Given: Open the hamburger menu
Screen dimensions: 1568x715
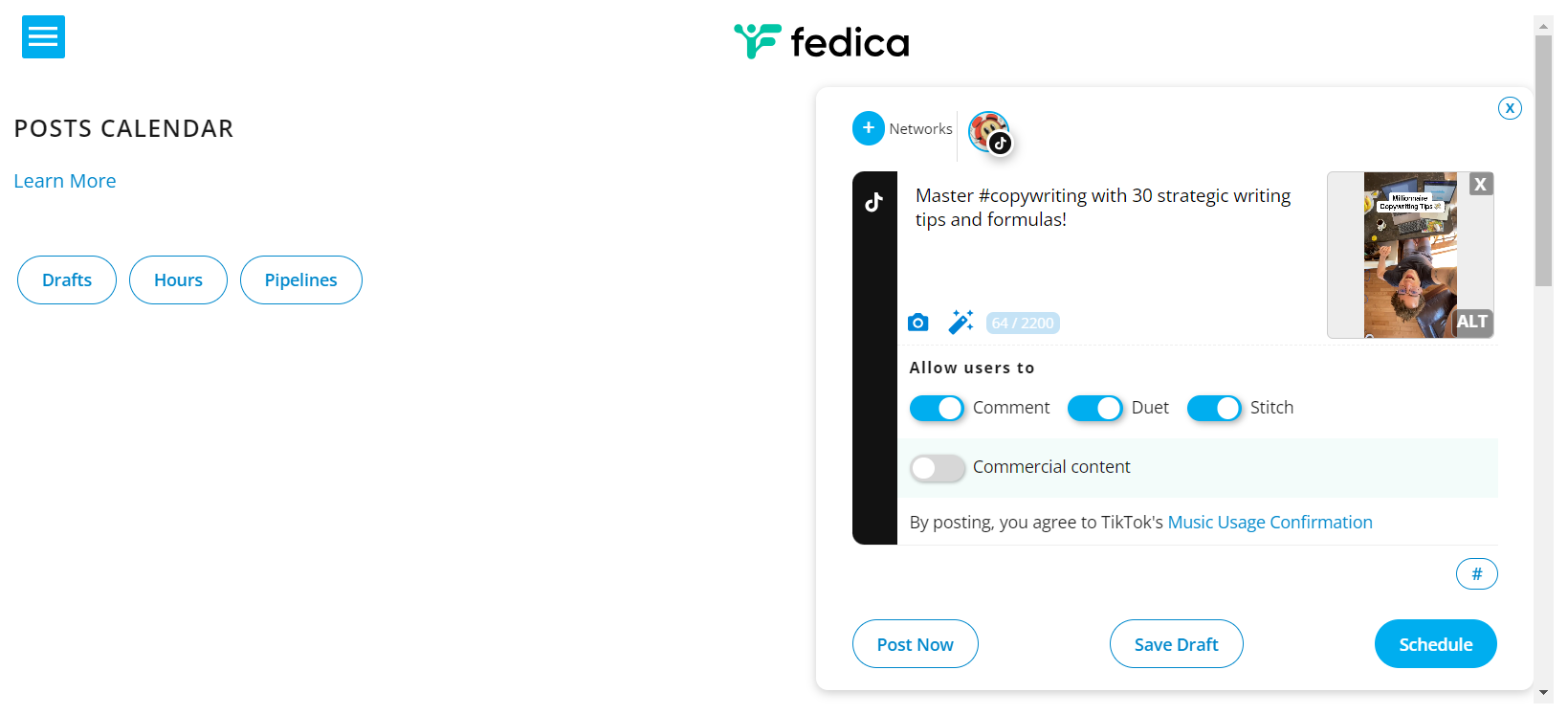Looking at the screenshot, I should [x=43, y=37].
